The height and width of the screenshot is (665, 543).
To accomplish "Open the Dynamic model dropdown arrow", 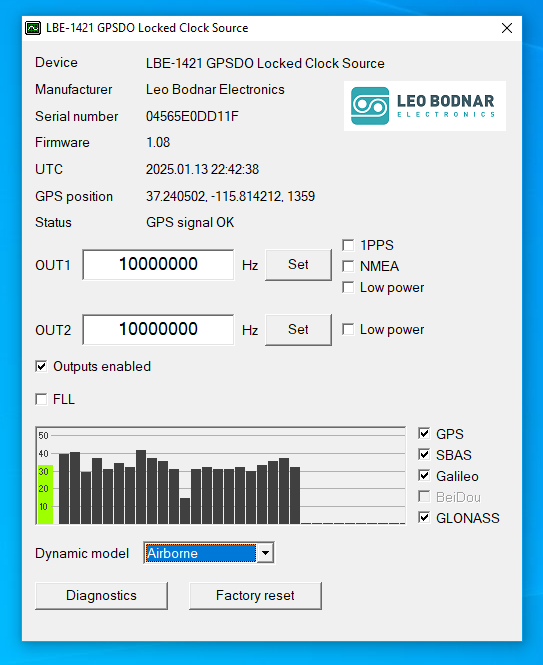I will 266,553.
